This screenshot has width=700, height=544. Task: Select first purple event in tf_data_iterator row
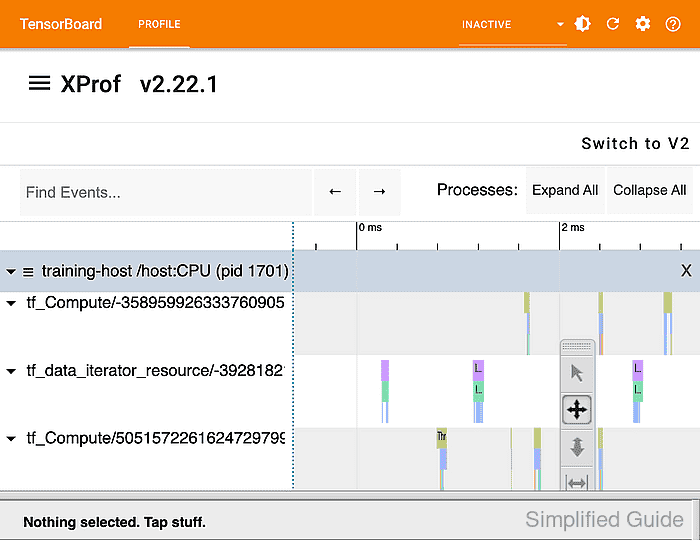[x=385, y=370]
